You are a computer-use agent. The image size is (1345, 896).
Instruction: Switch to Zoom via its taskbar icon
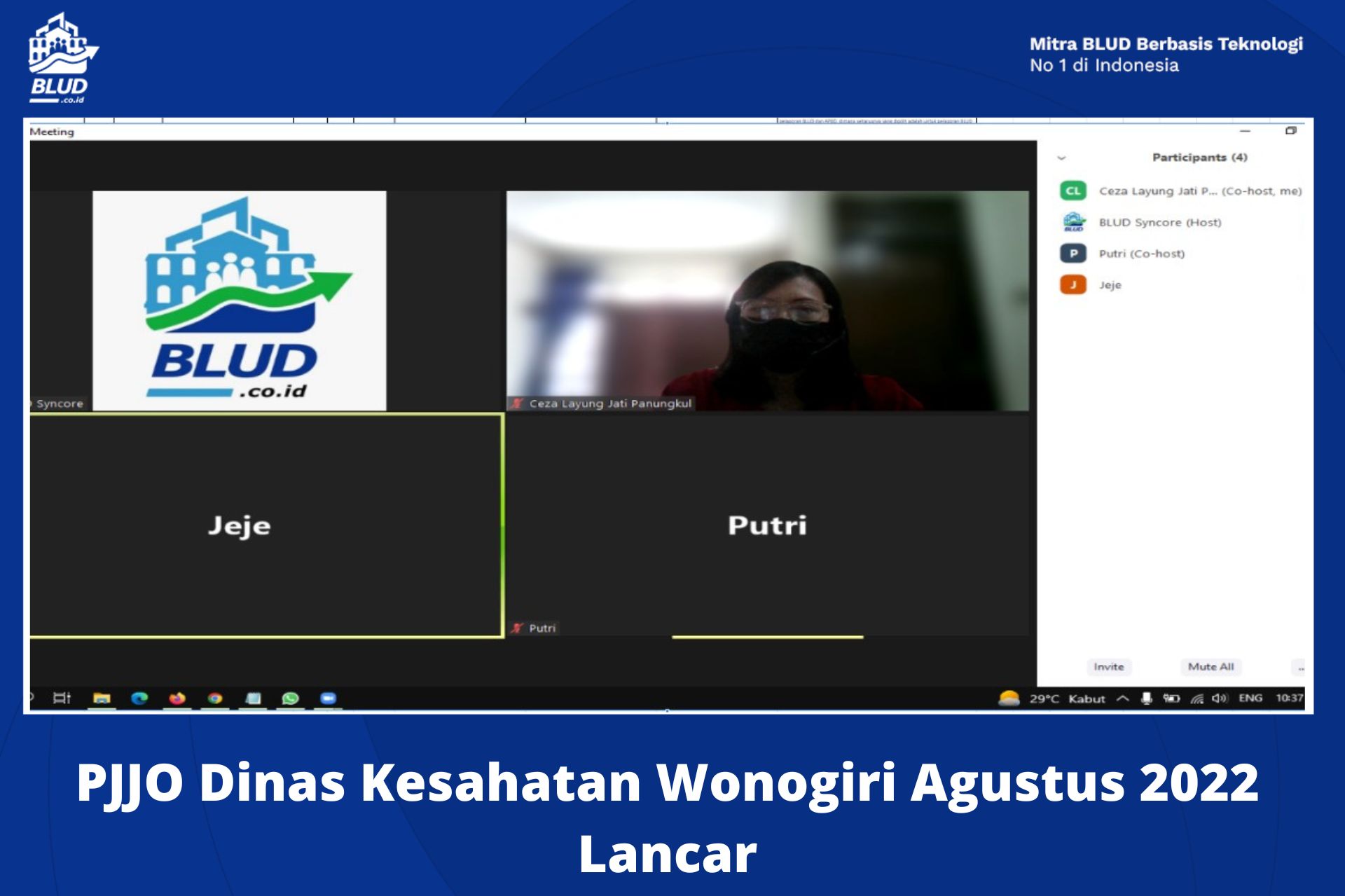pos(328,698)
